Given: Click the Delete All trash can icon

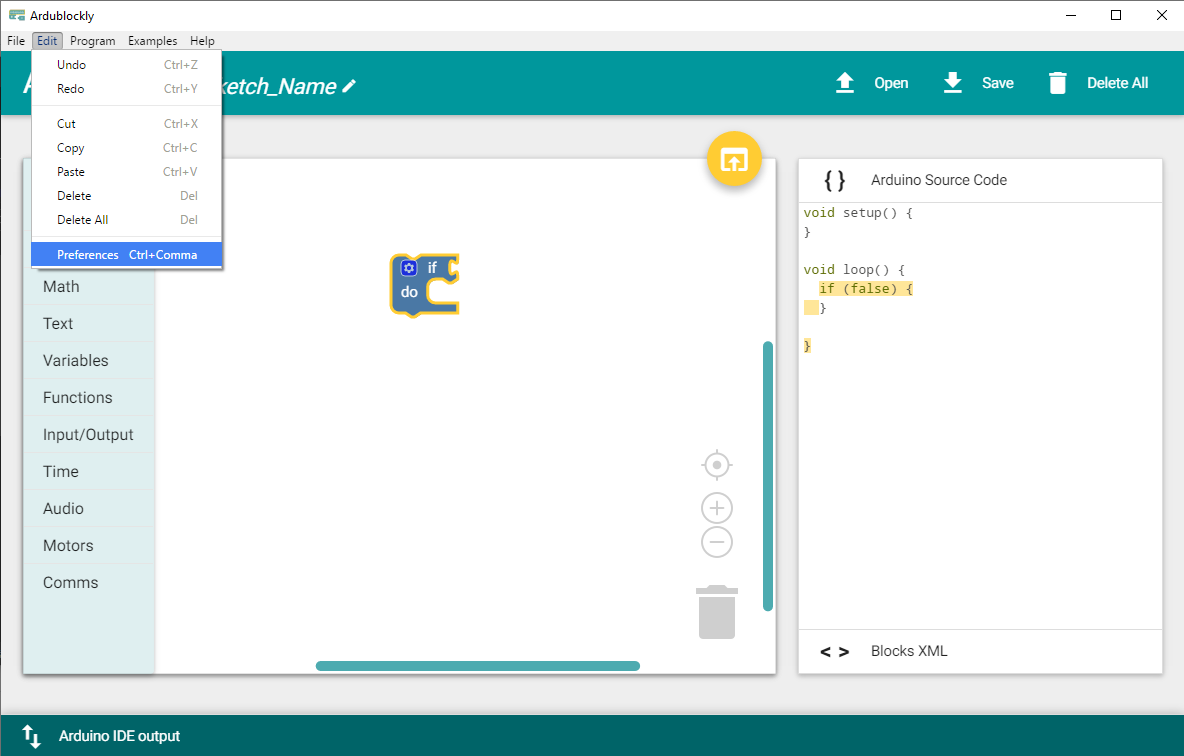Looking at the screenshot, I should tap(1058, 83).
